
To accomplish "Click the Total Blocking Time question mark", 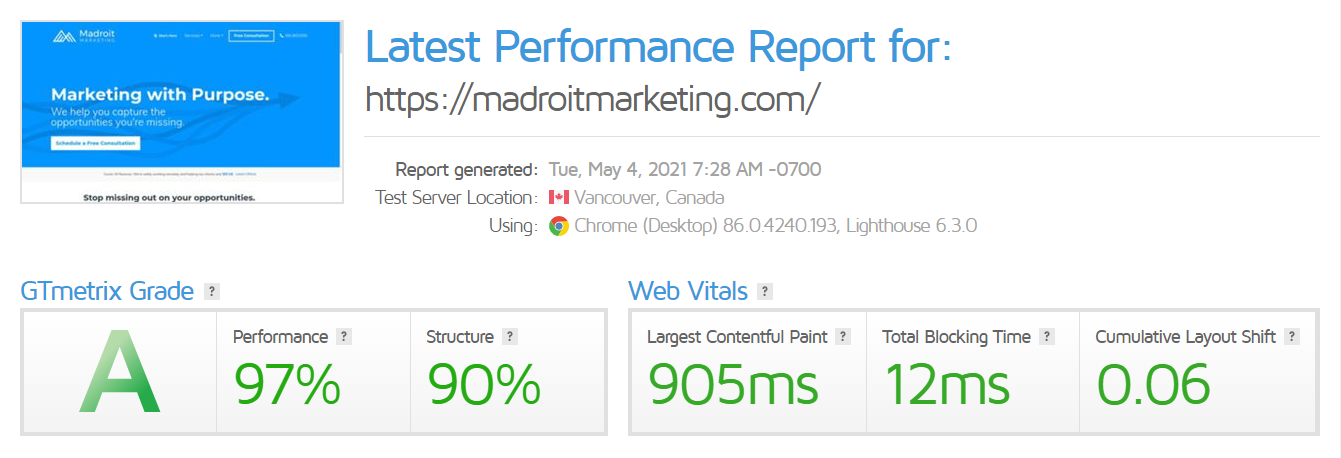I will coord(1046,337).
